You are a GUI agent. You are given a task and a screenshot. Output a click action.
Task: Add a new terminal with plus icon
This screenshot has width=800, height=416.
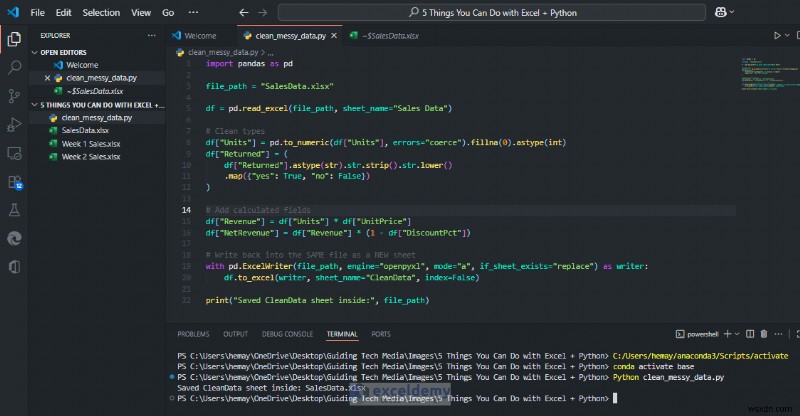click(x=728, y=334)
